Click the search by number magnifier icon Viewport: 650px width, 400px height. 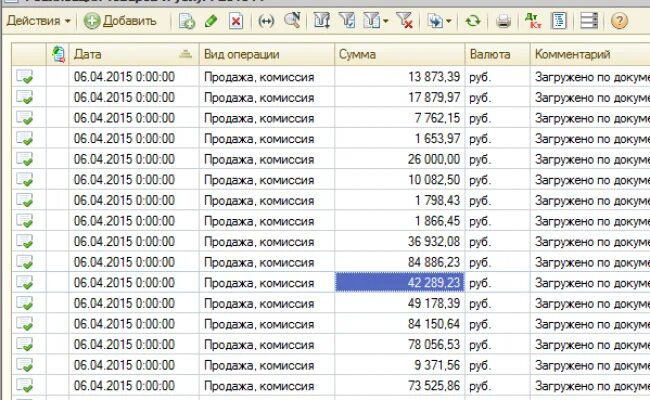[292, 20]
